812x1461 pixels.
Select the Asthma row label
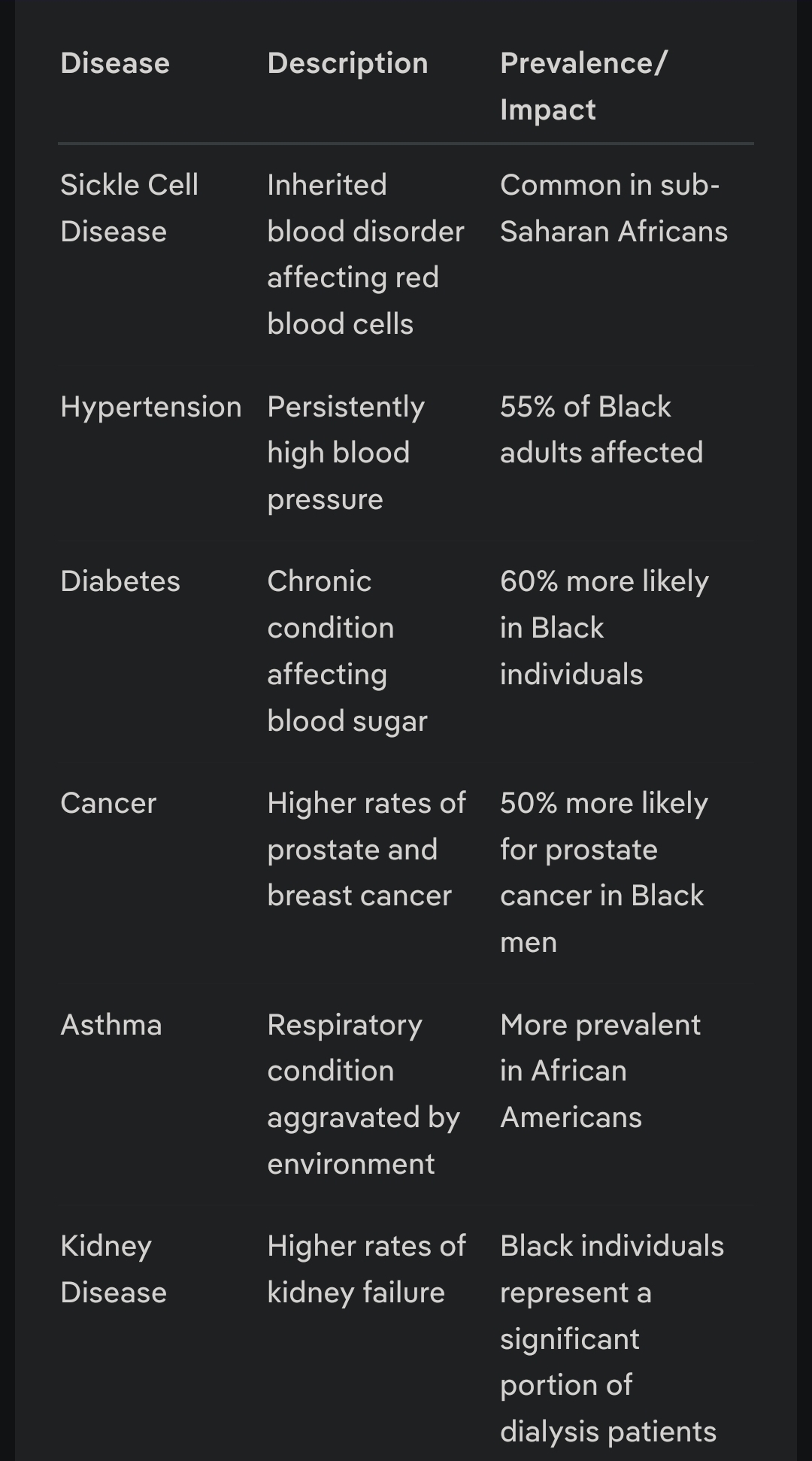pos(111,1025)
